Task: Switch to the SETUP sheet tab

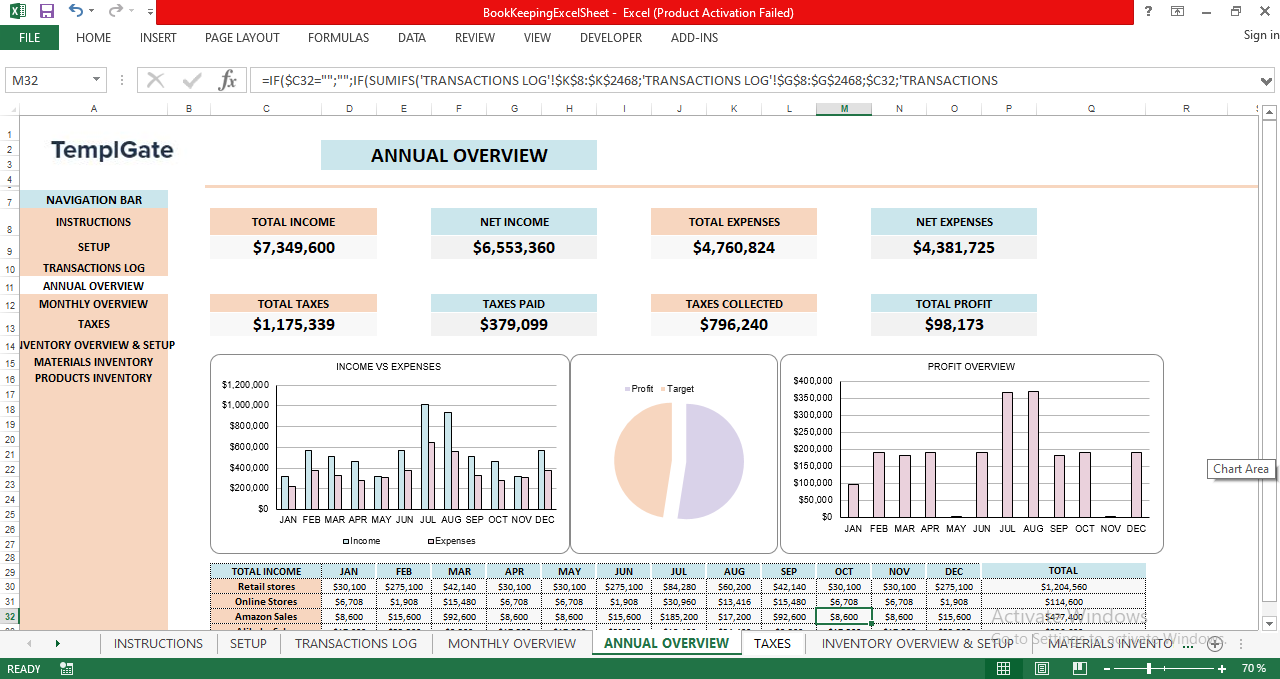Action: point(248,643)
